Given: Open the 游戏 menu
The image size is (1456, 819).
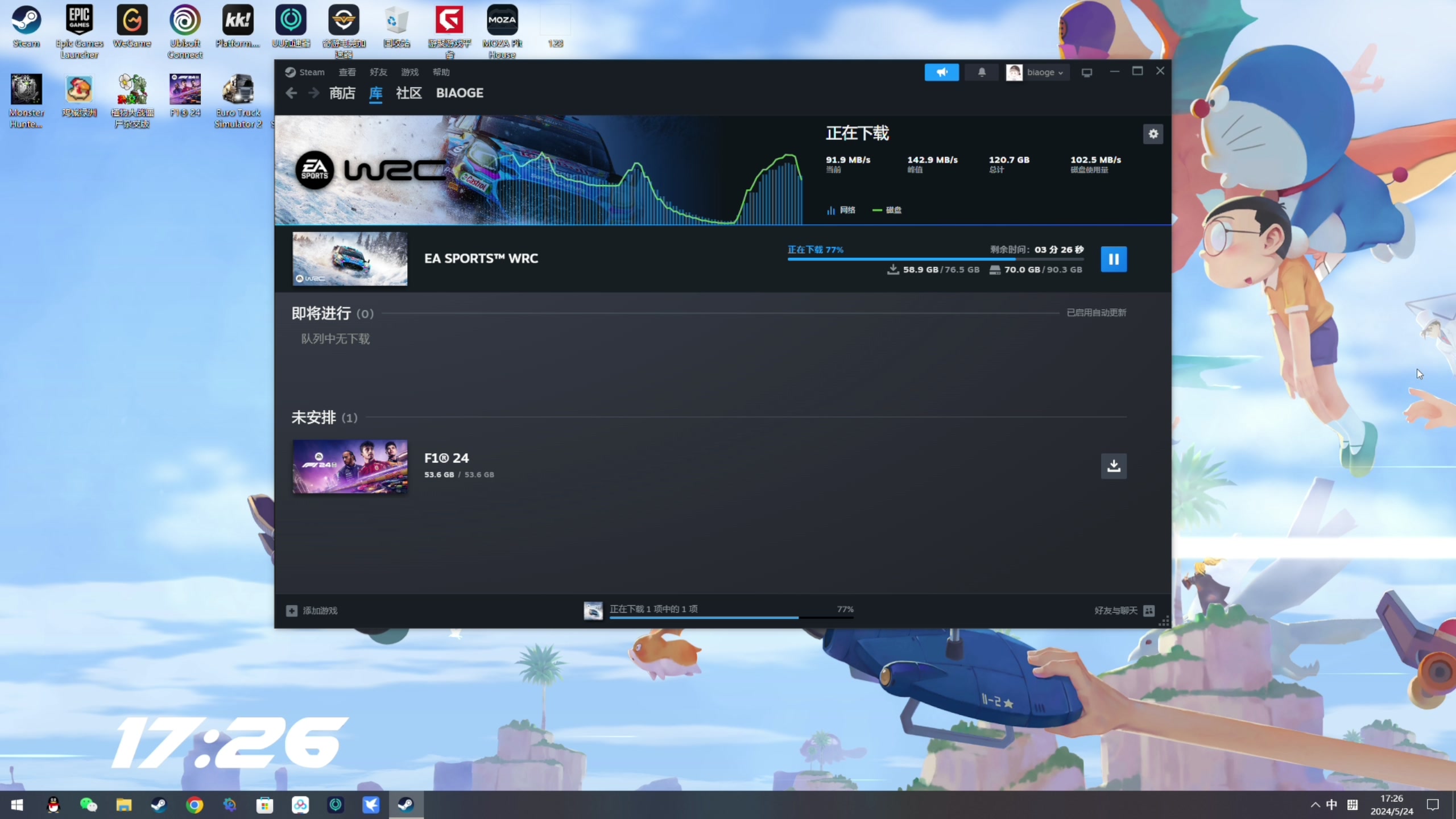Looking at the screenshot, I should [409, 72].
